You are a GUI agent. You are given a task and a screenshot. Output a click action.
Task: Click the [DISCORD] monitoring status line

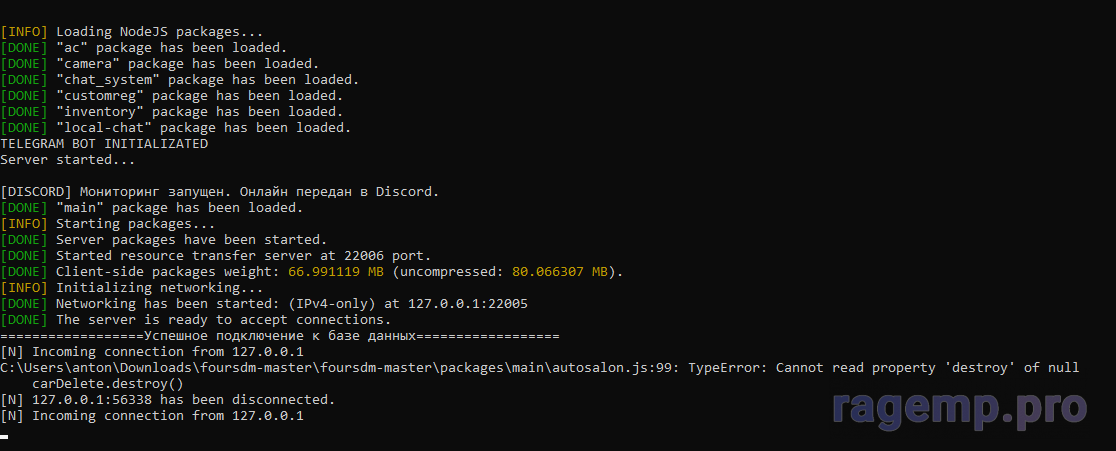[x=220, y=192]
